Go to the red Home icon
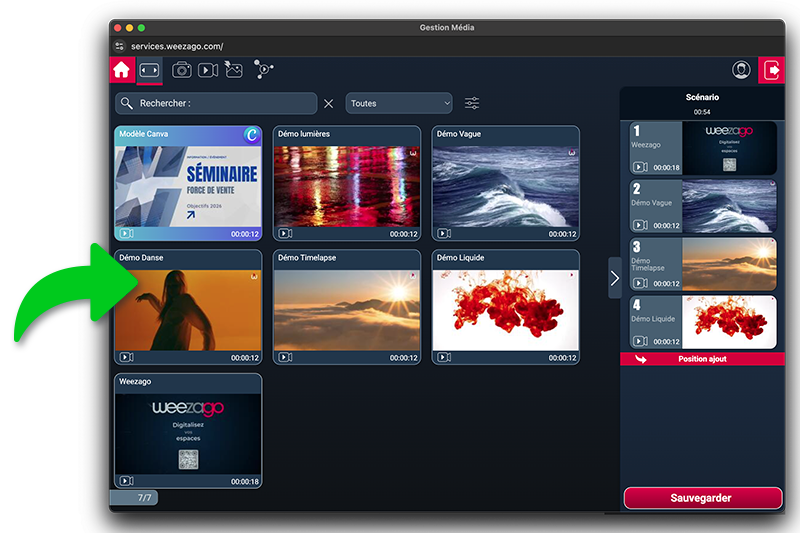 pos(122,70)
